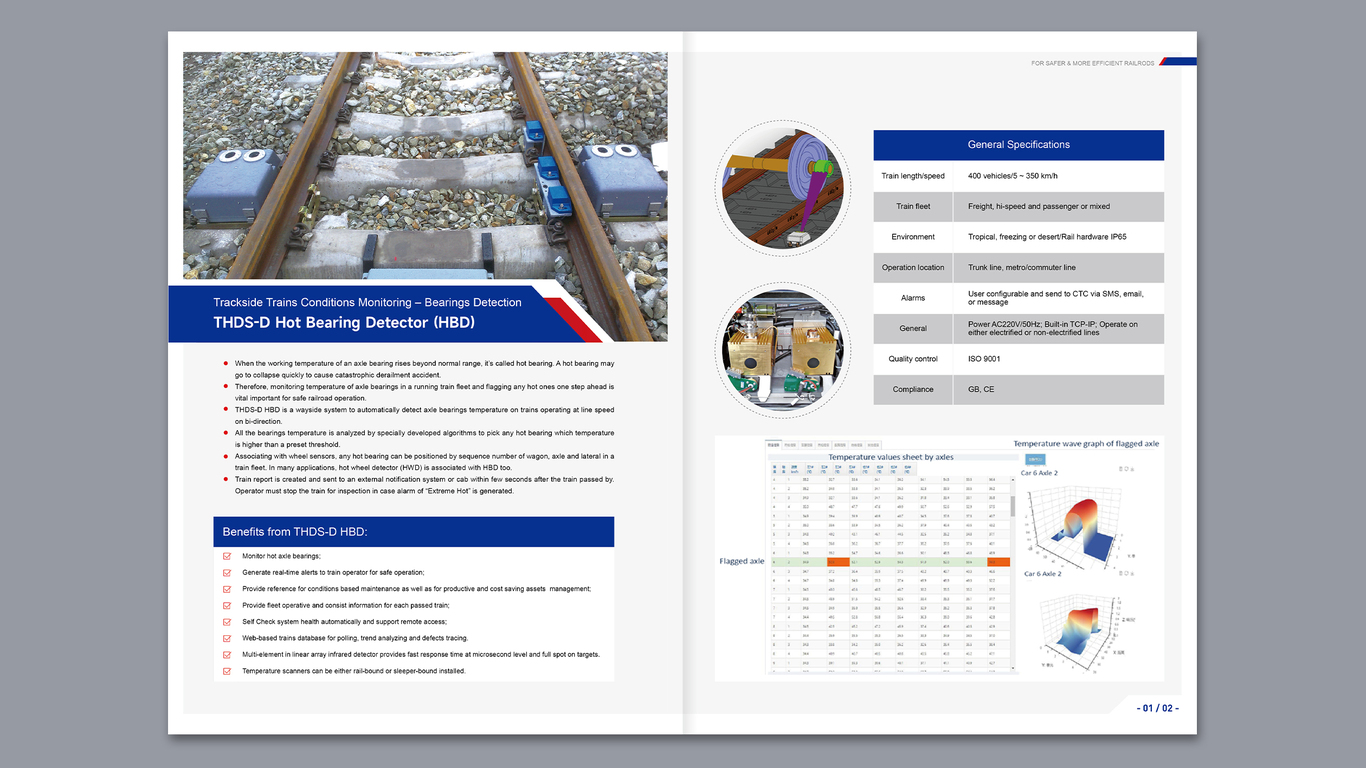Click 'FOR SAFER & MORE EFFICIENT RAILRODS' header
This screenshot has height=768, width=1366.
[1093, 63]
